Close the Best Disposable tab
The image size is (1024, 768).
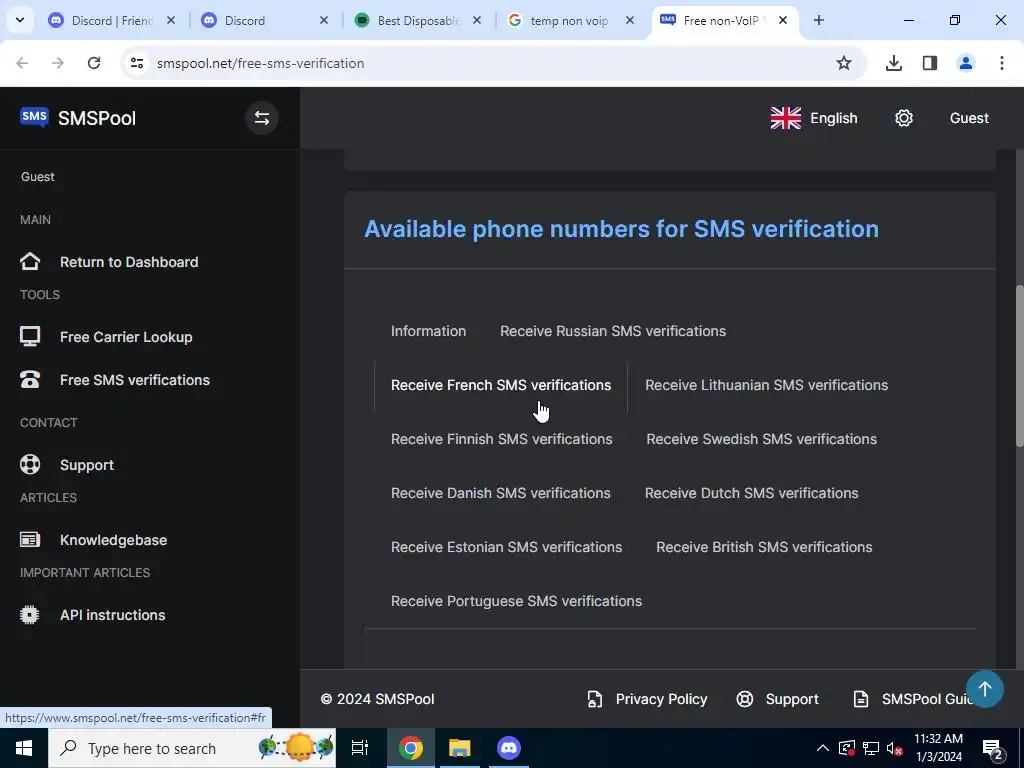pos(477,20)
